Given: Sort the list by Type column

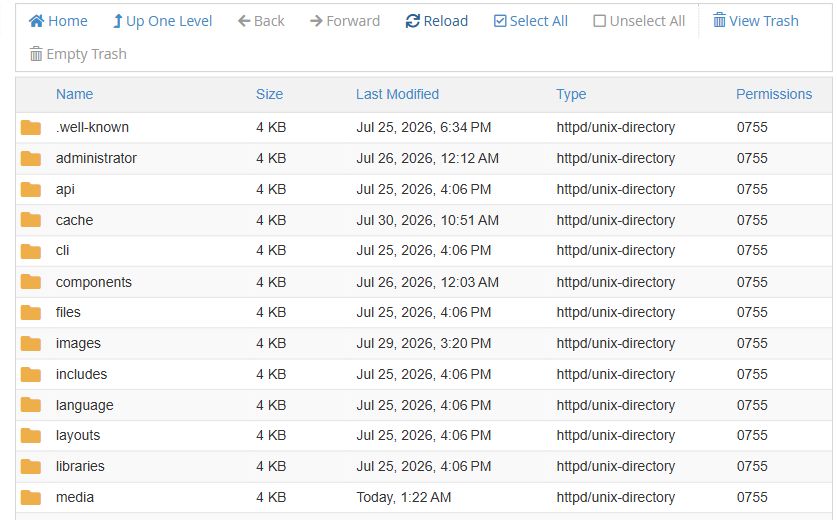Looking at the screenshot, I should 571,94.
